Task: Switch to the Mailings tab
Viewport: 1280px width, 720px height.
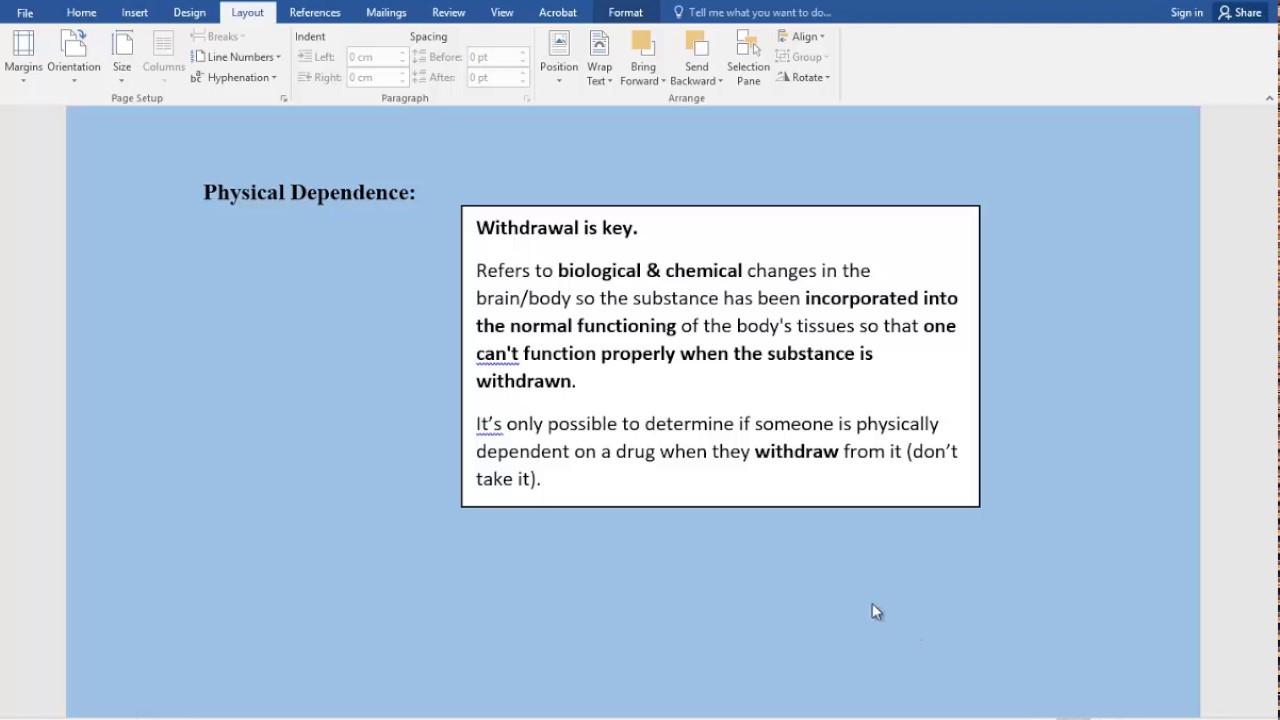Action: point(386,12)
